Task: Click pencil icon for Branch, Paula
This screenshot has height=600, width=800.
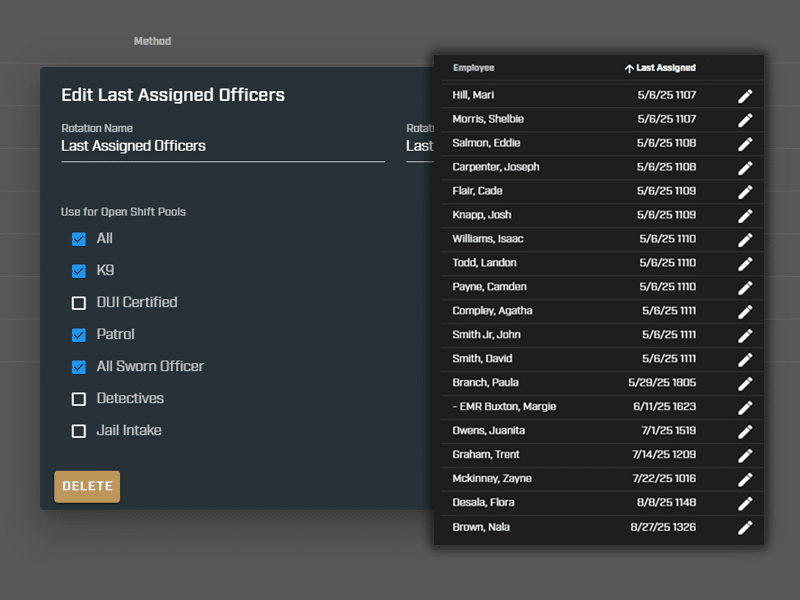Action: pyautogui.click(x=745, y=384)
